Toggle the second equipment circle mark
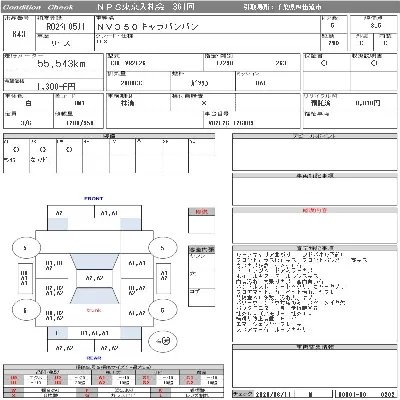The image size is (400, 400). coord(43,149)
